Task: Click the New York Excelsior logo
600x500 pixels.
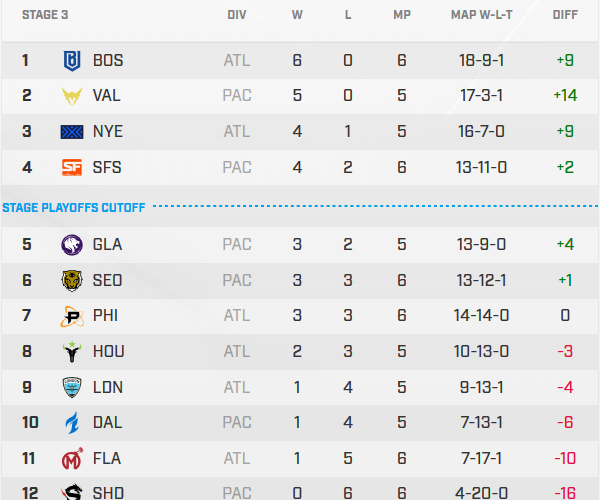Action: click(73, 131)
